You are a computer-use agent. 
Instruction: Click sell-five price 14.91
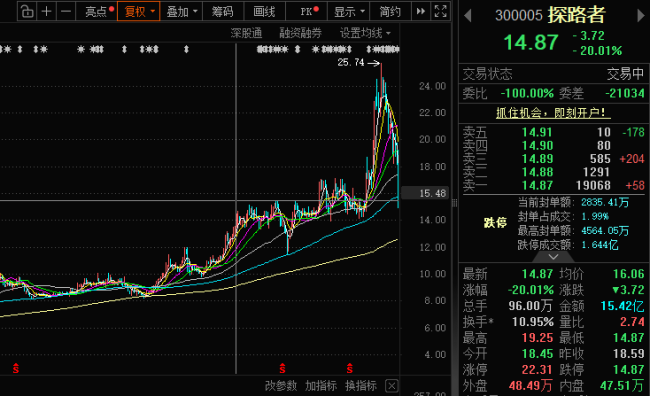pos(537,132)
